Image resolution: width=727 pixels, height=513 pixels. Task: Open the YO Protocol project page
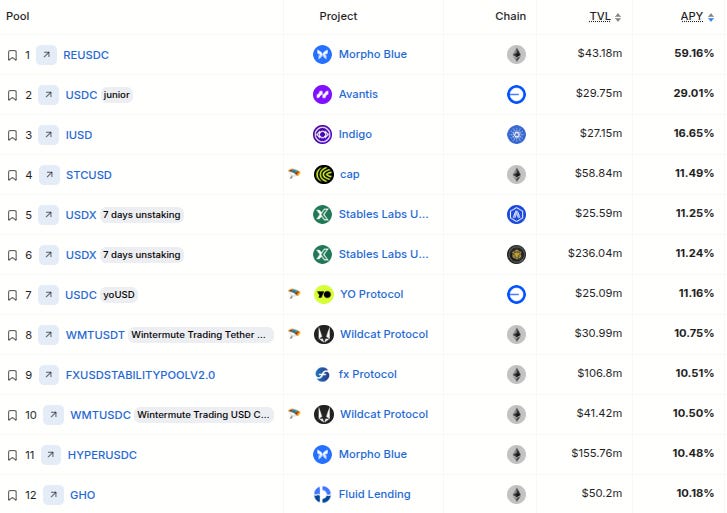pos(372,294)
